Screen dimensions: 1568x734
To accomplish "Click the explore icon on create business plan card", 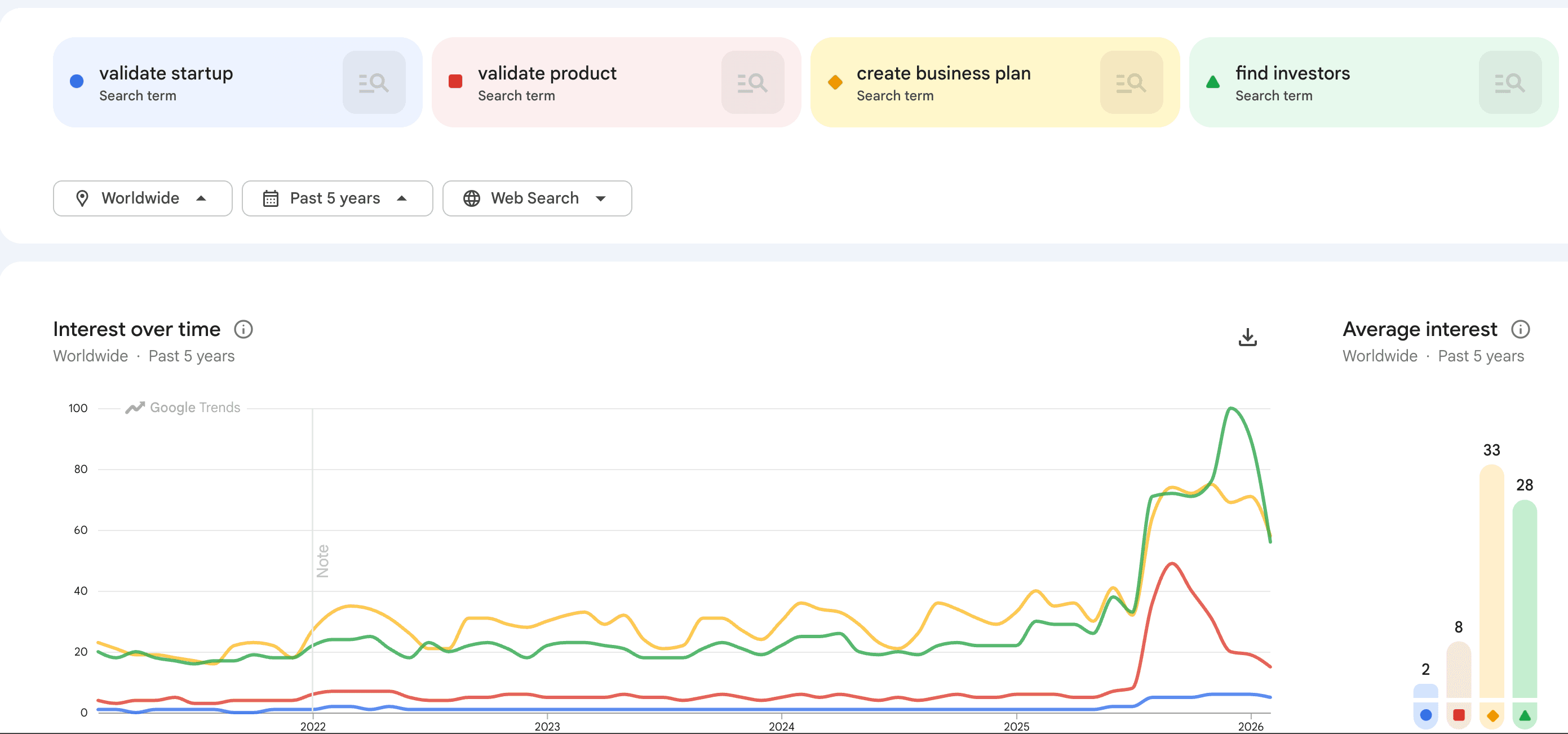I will pyautogui.click(x=1131, y=82).
